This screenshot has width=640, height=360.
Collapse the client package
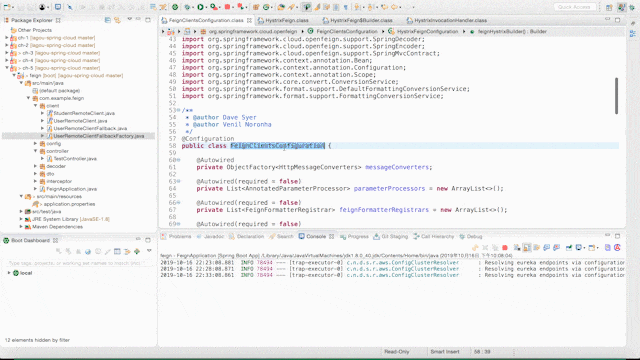click(36, 106)
